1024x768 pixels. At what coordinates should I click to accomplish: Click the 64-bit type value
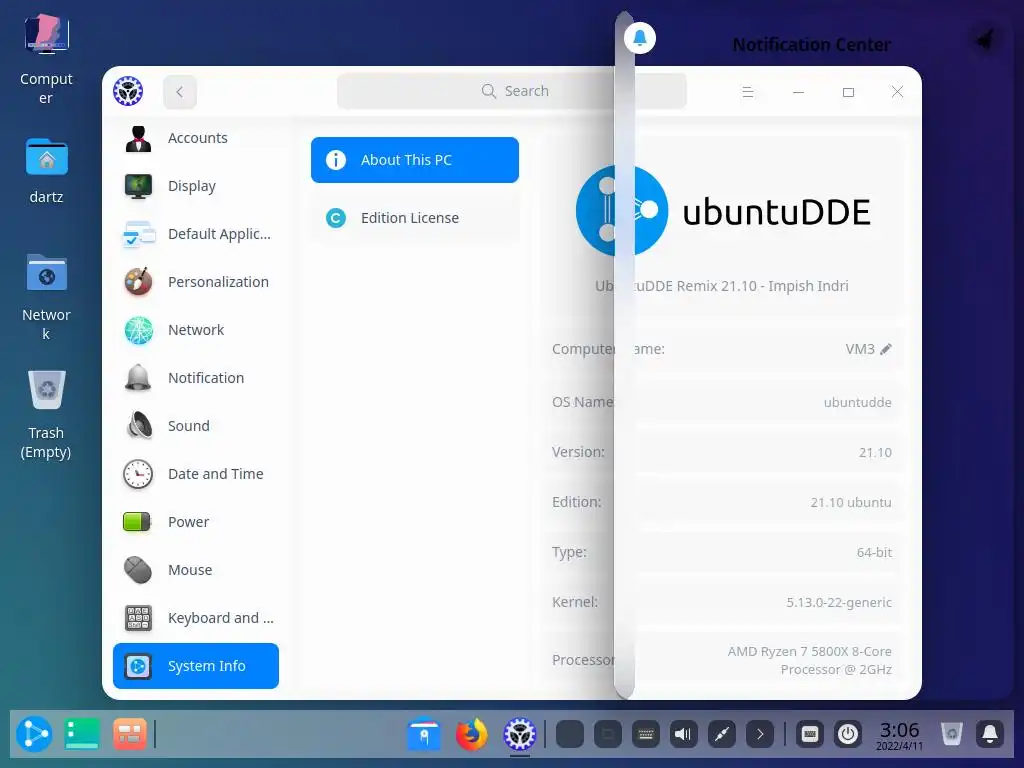click(874, 552)
